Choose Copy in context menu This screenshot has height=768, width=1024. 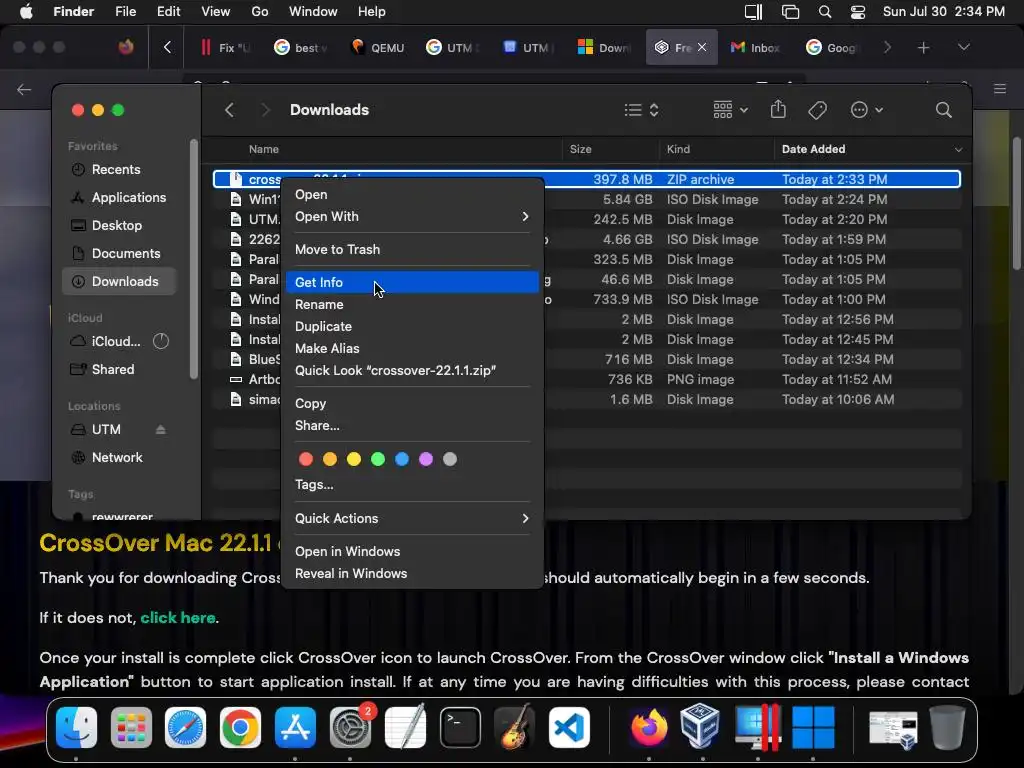coord(412,404)
